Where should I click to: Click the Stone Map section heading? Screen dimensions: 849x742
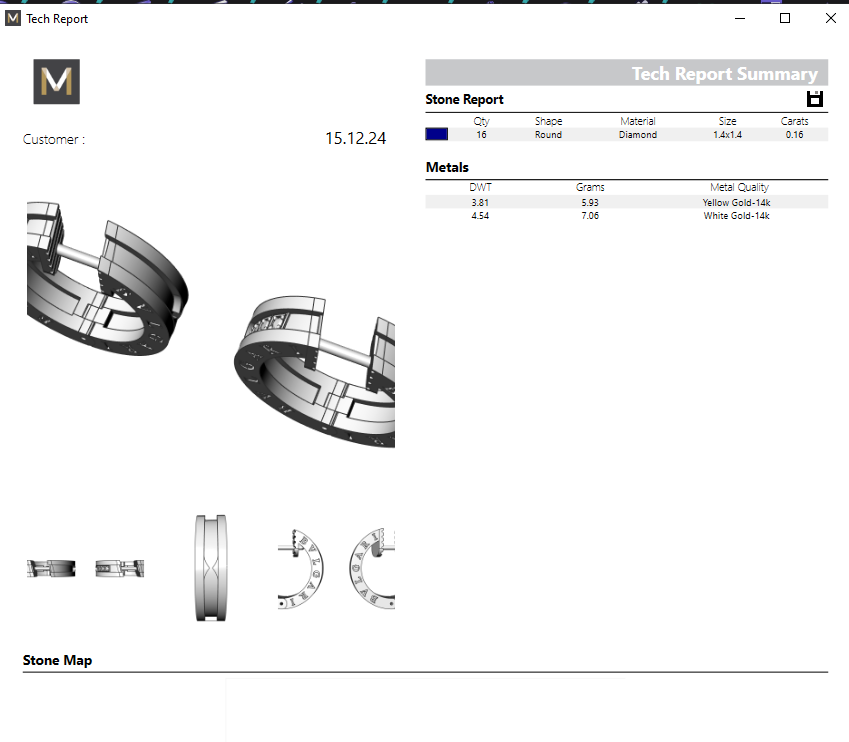click(x=57, y=660)
